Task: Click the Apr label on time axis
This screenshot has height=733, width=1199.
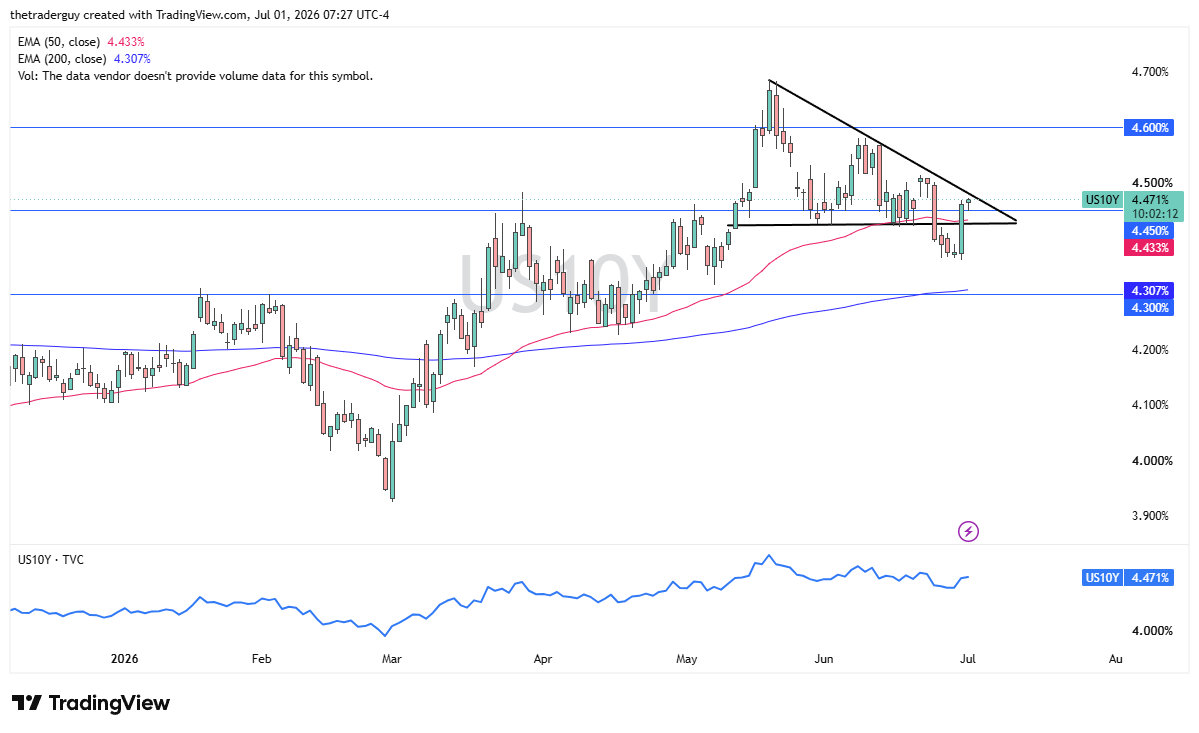Action: [542, 658]
